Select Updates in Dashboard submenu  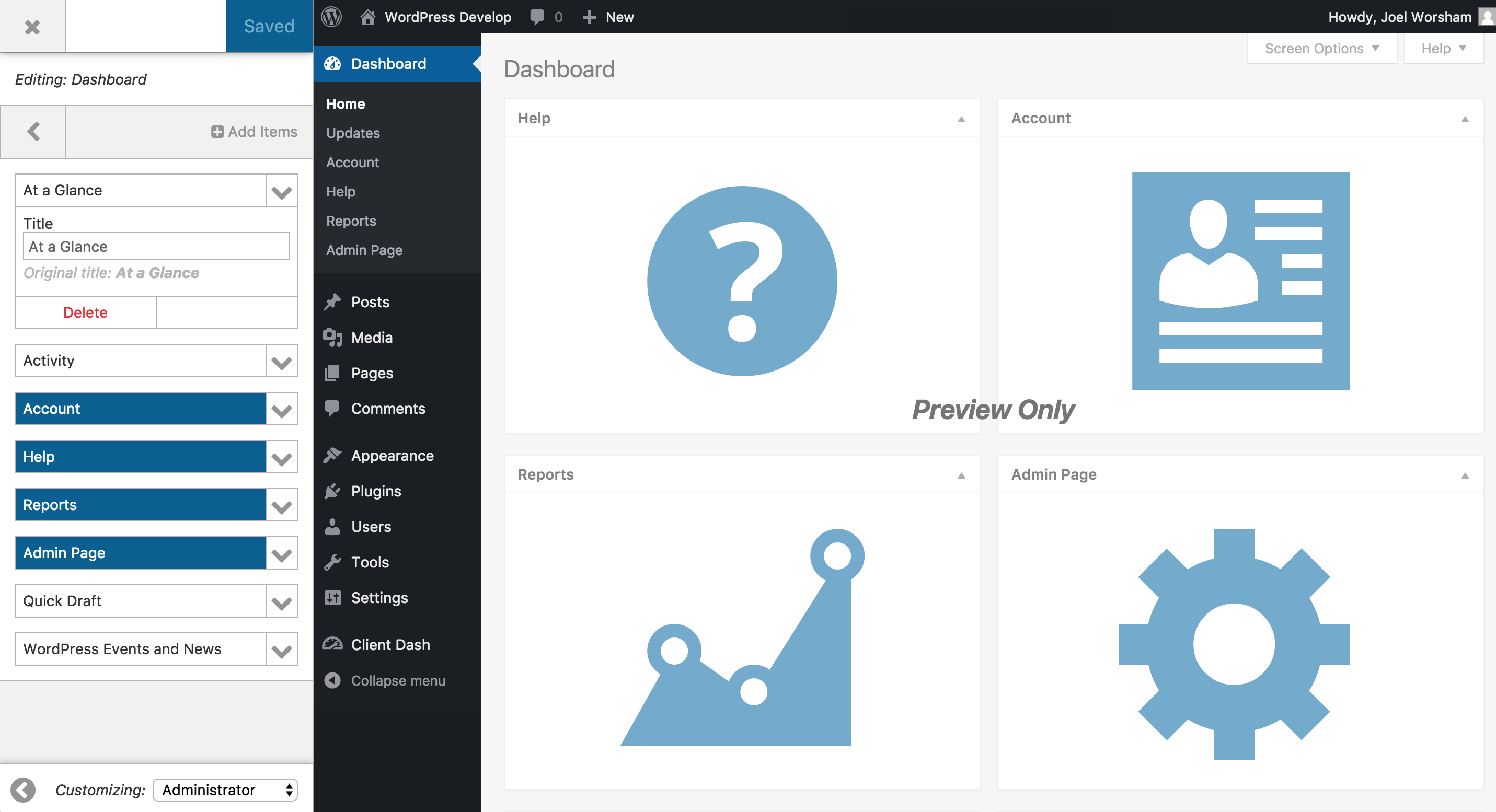pyautogui.click(x=352, y=133)
